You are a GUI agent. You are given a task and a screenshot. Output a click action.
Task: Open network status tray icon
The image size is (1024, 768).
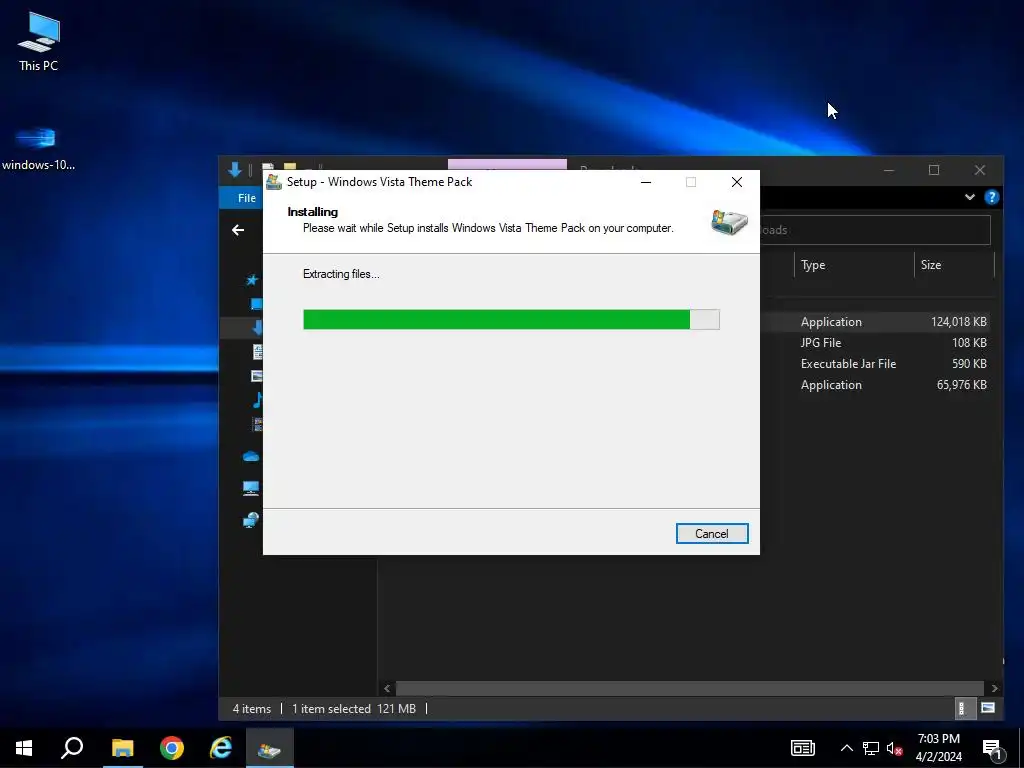[871, 748]
